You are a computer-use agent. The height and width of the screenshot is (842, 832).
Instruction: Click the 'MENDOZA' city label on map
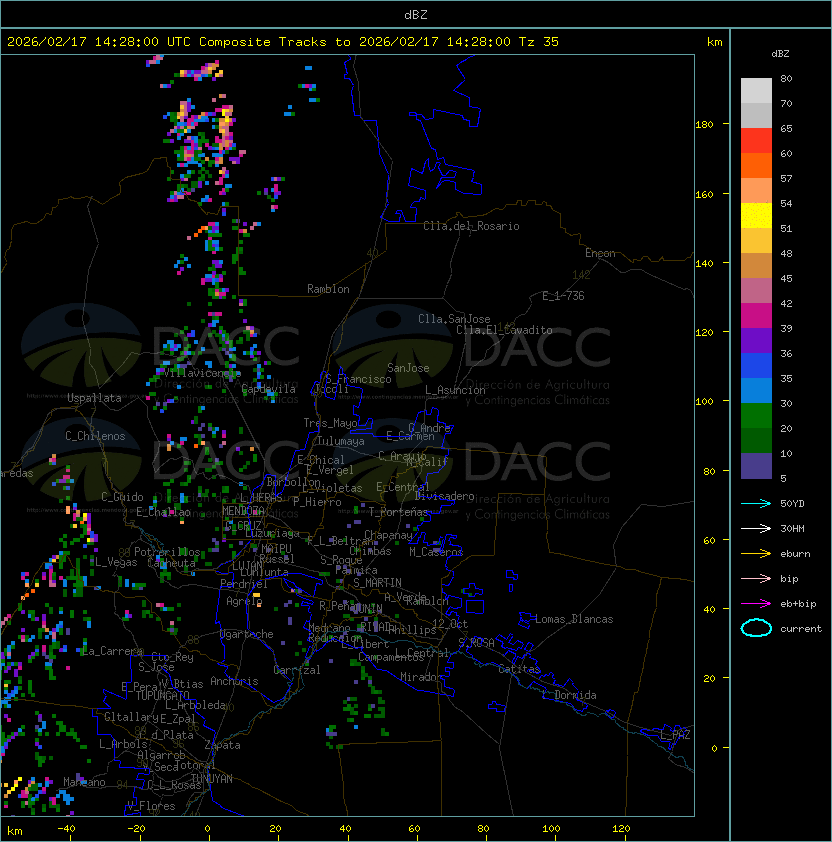243,510
